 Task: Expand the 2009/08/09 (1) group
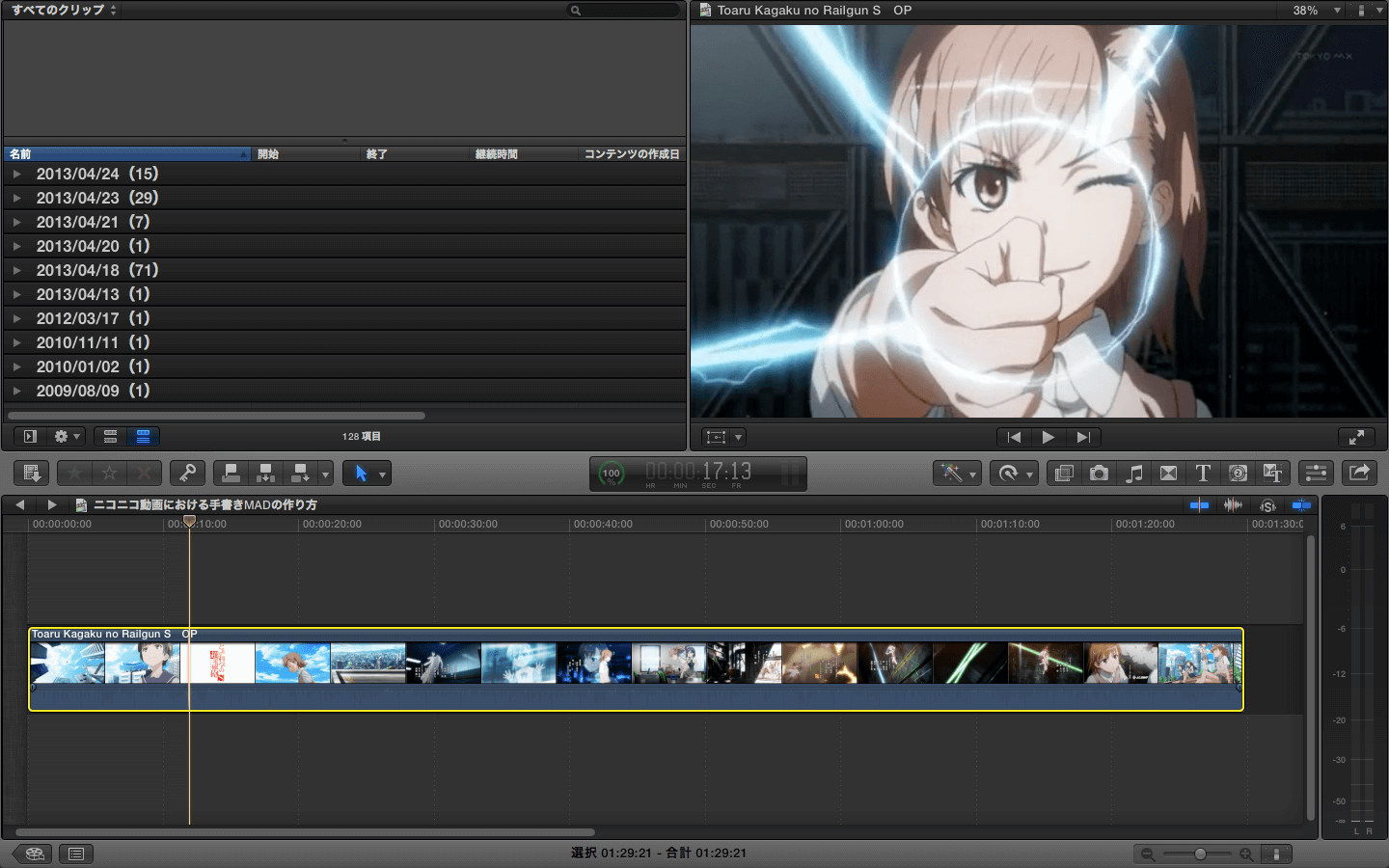16,391
